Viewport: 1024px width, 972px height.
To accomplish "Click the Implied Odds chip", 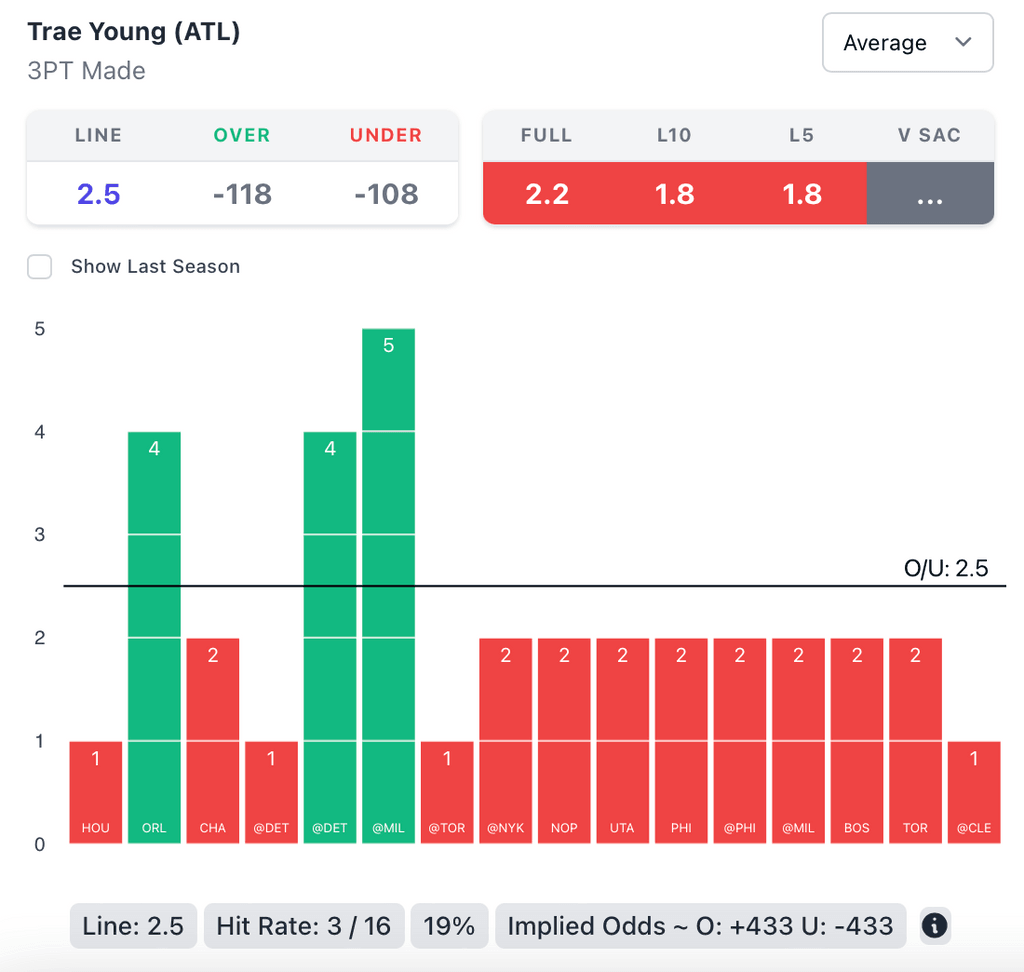I will 701,926.
